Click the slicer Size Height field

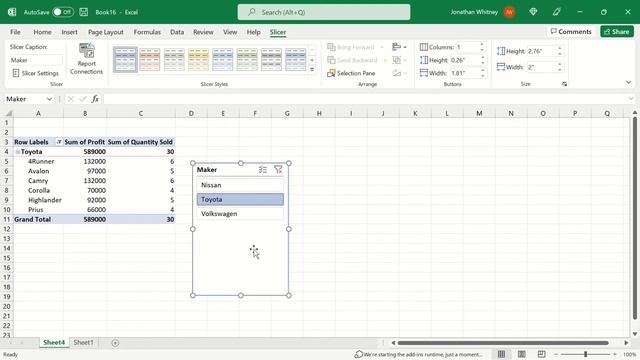point(541,51)
